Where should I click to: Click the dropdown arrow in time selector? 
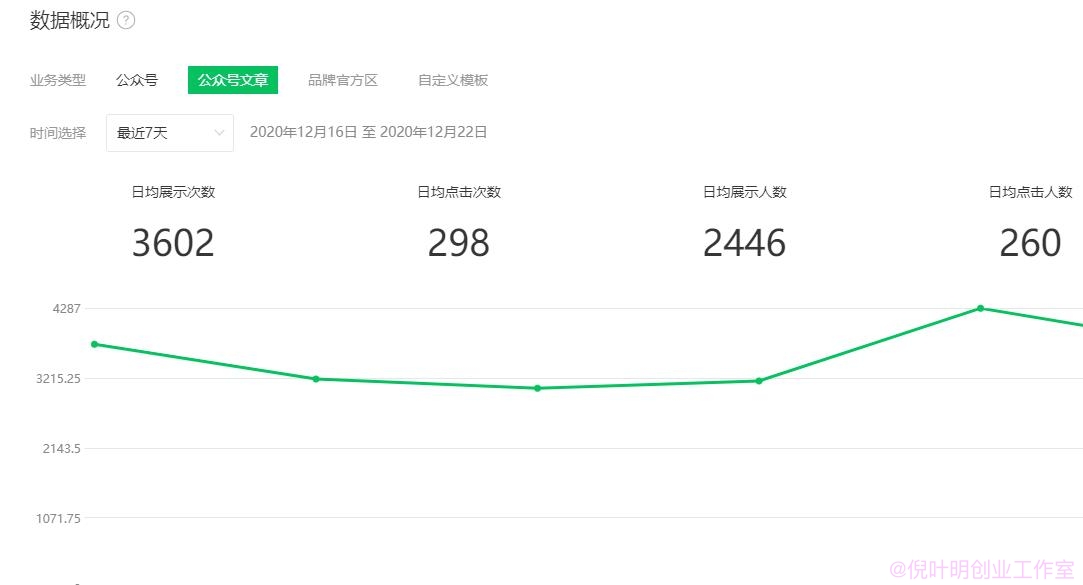pyautogui.click(x=219, y=133)
